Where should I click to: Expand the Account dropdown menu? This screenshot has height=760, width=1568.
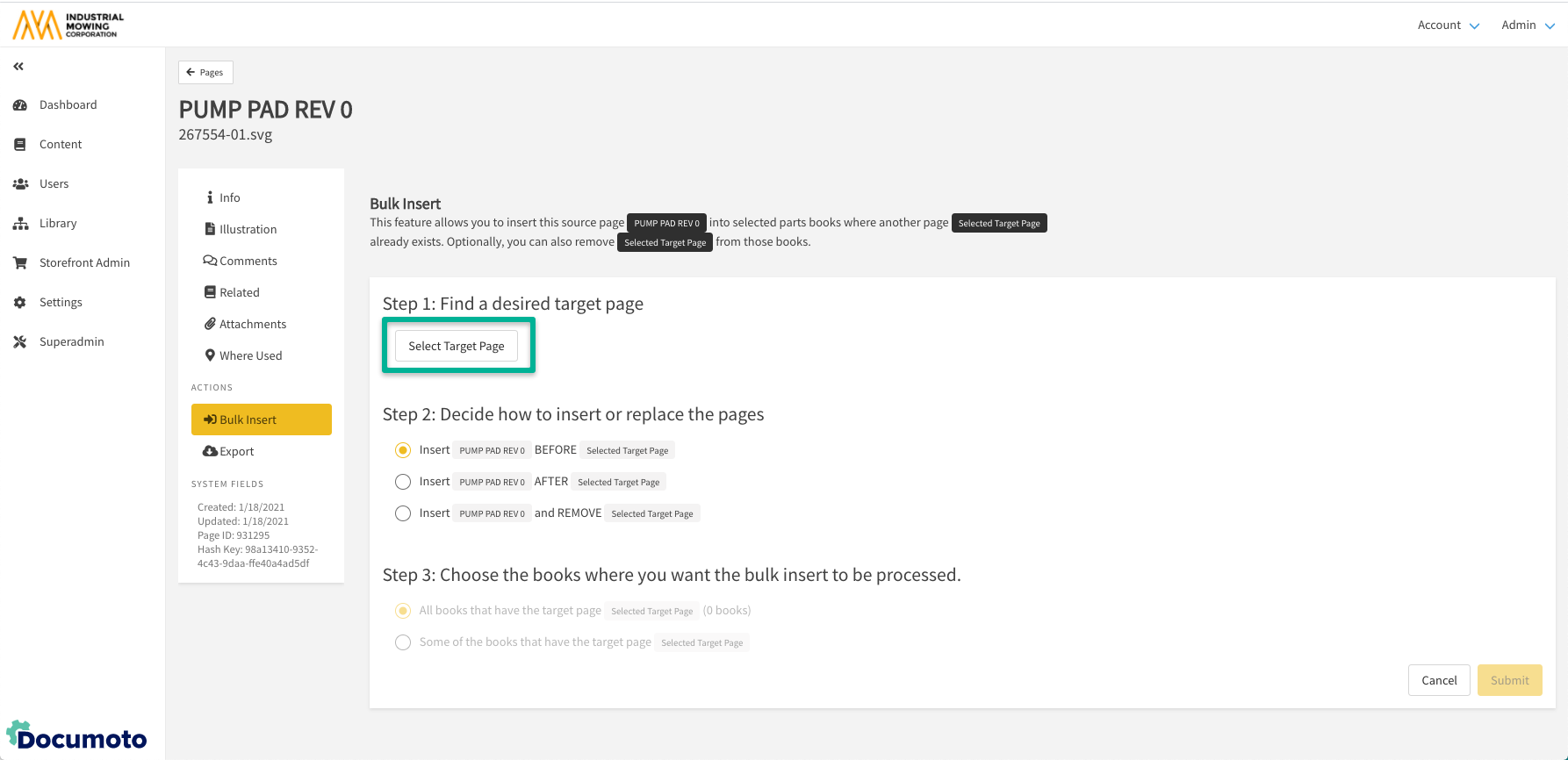pyautogui.click(x=1448, y=25)
